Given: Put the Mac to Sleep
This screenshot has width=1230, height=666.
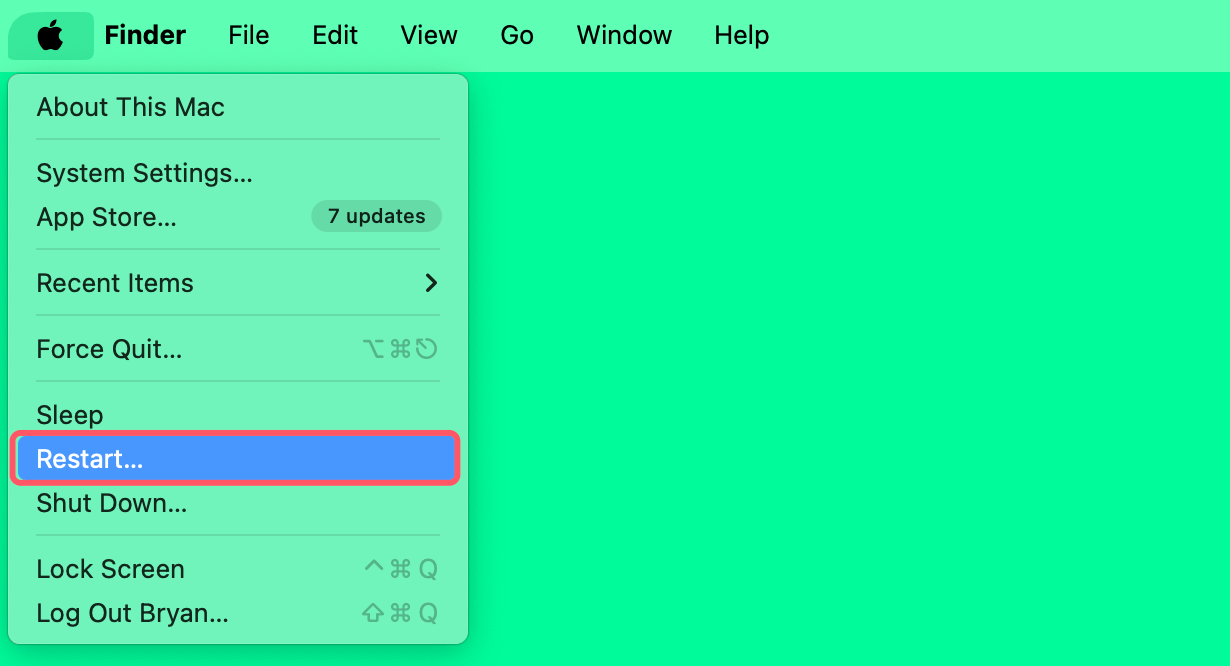Looking at the screenshot, I should pos(70,415).
